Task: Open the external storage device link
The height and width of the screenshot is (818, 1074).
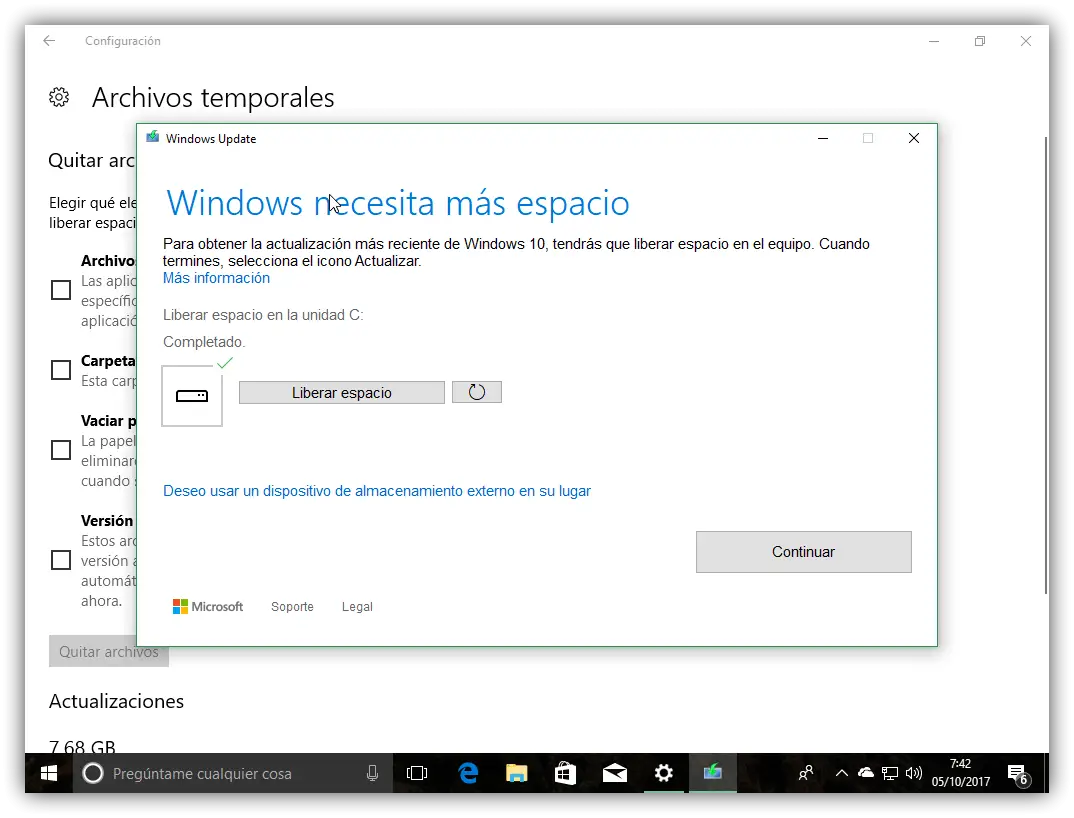Action: (x=377, y=491)
